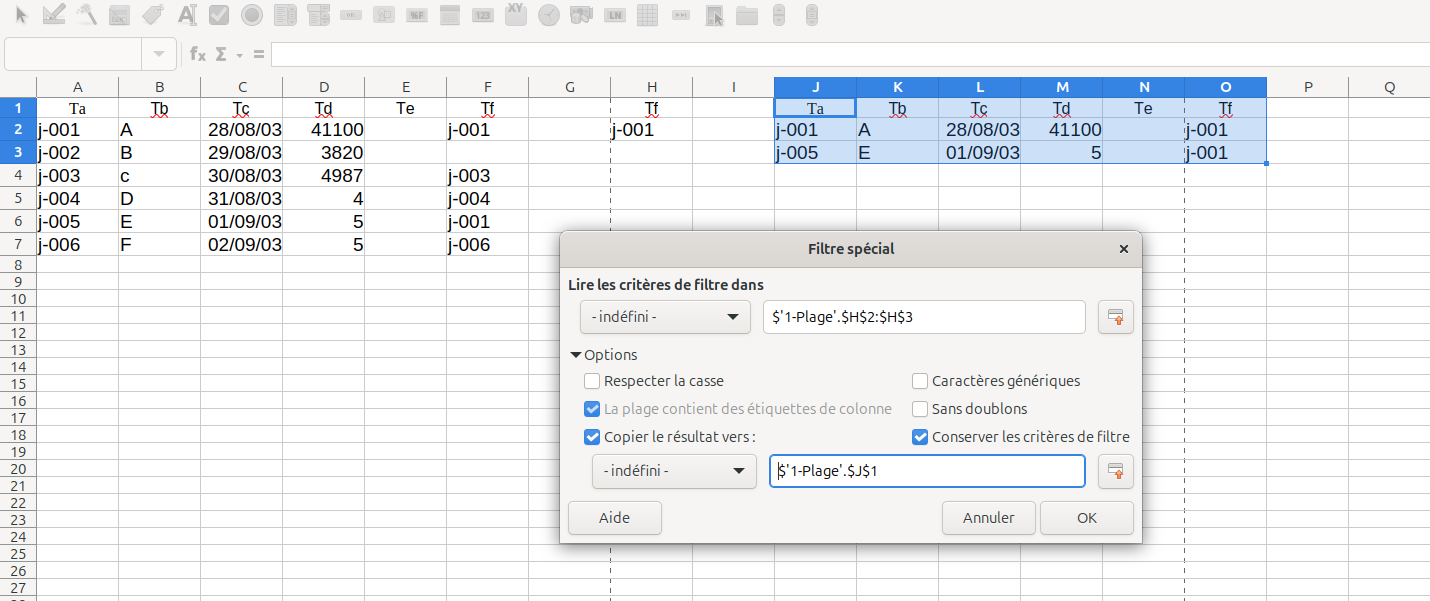Viewport: 1430px width, 601px height.
Task: Select the Numeric Field (123) tool
Action: pyautogui.click(x=483, y=15)
